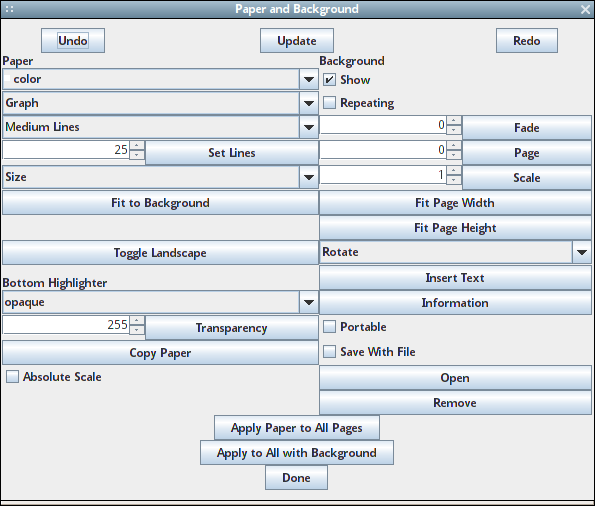Click Apply to All with Background

point(297,453)
